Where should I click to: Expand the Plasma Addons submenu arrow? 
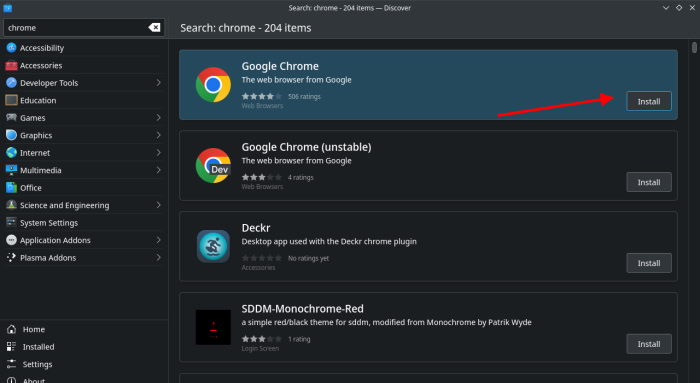[158, 258]
